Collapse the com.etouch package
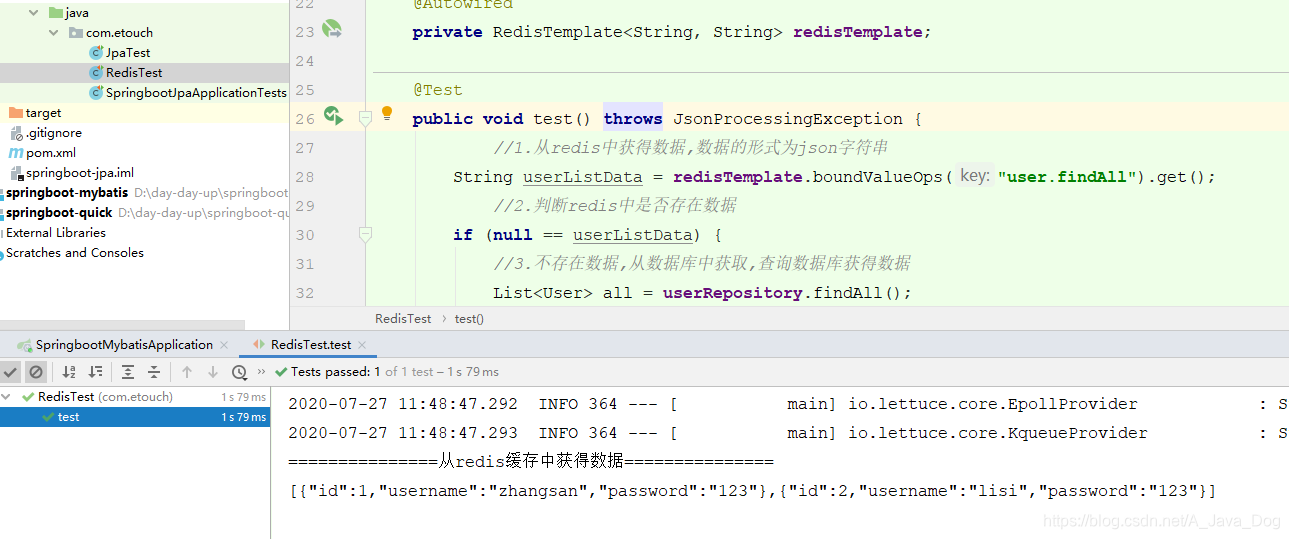 point(54,33)
